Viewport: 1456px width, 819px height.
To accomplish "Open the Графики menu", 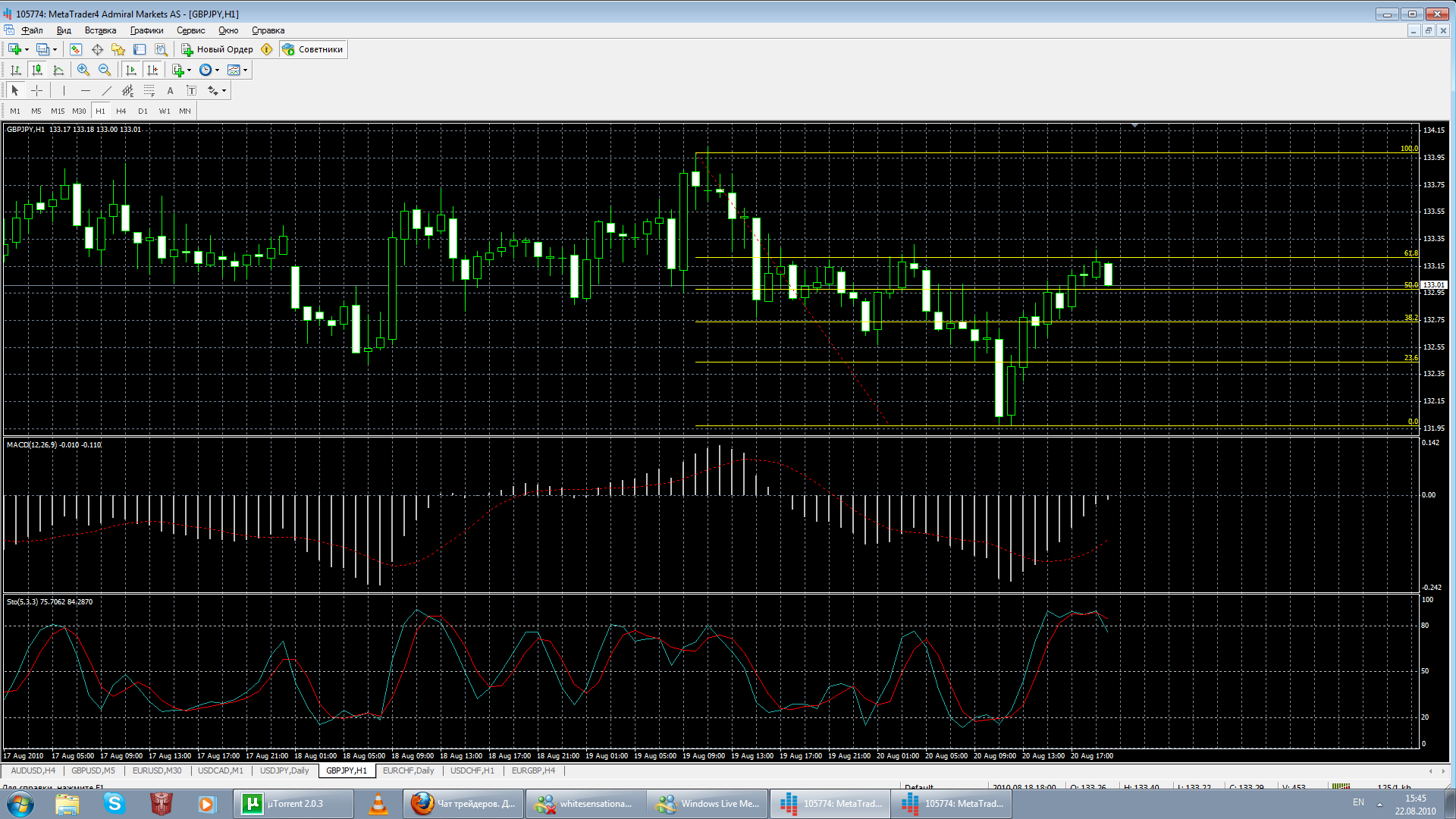I will [146, 30].
